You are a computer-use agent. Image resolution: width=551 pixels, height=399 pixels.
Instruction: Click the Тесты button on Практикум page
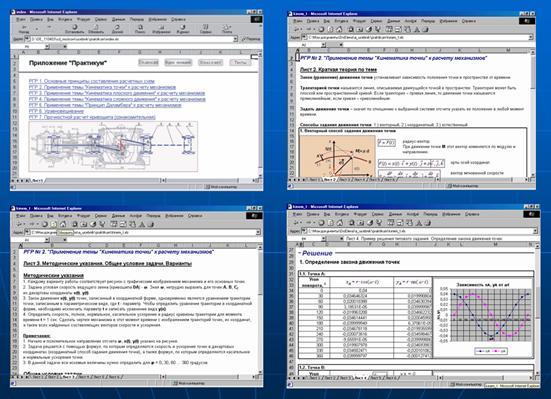[x=241, y=63]
